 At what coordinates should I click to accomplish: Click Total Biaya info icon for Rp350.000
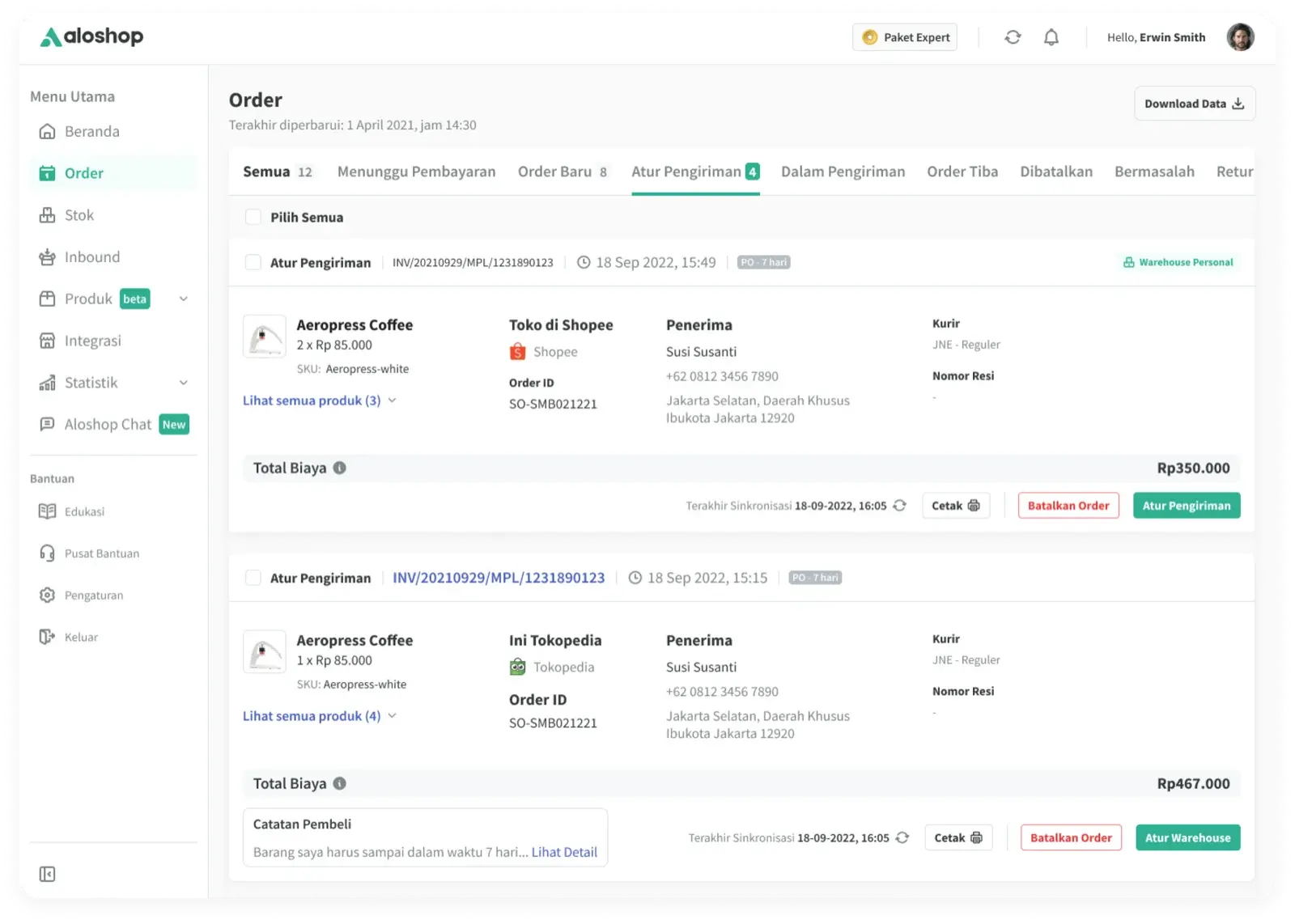tap(340, 468)
